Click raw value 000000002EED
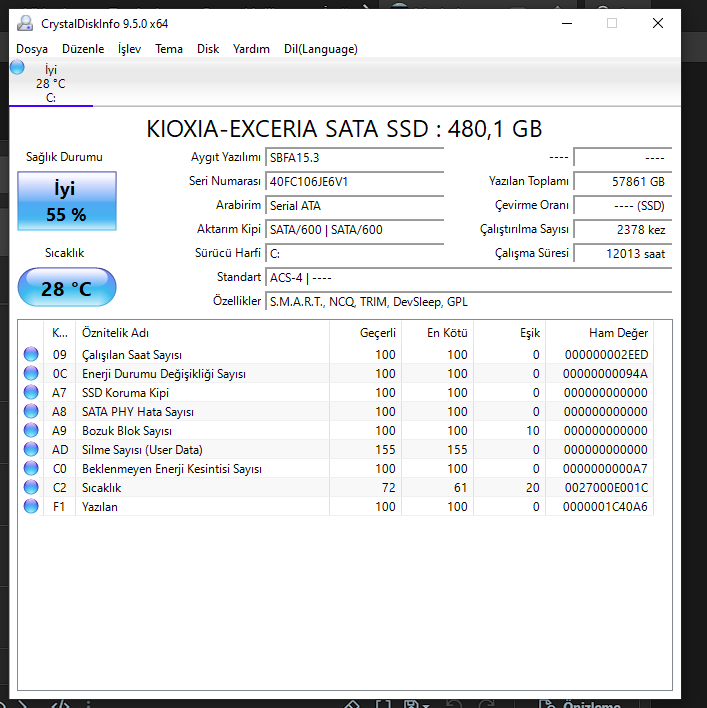Image resolution: width=707 pixels, height=708 pixels. (x=606, y=355)
